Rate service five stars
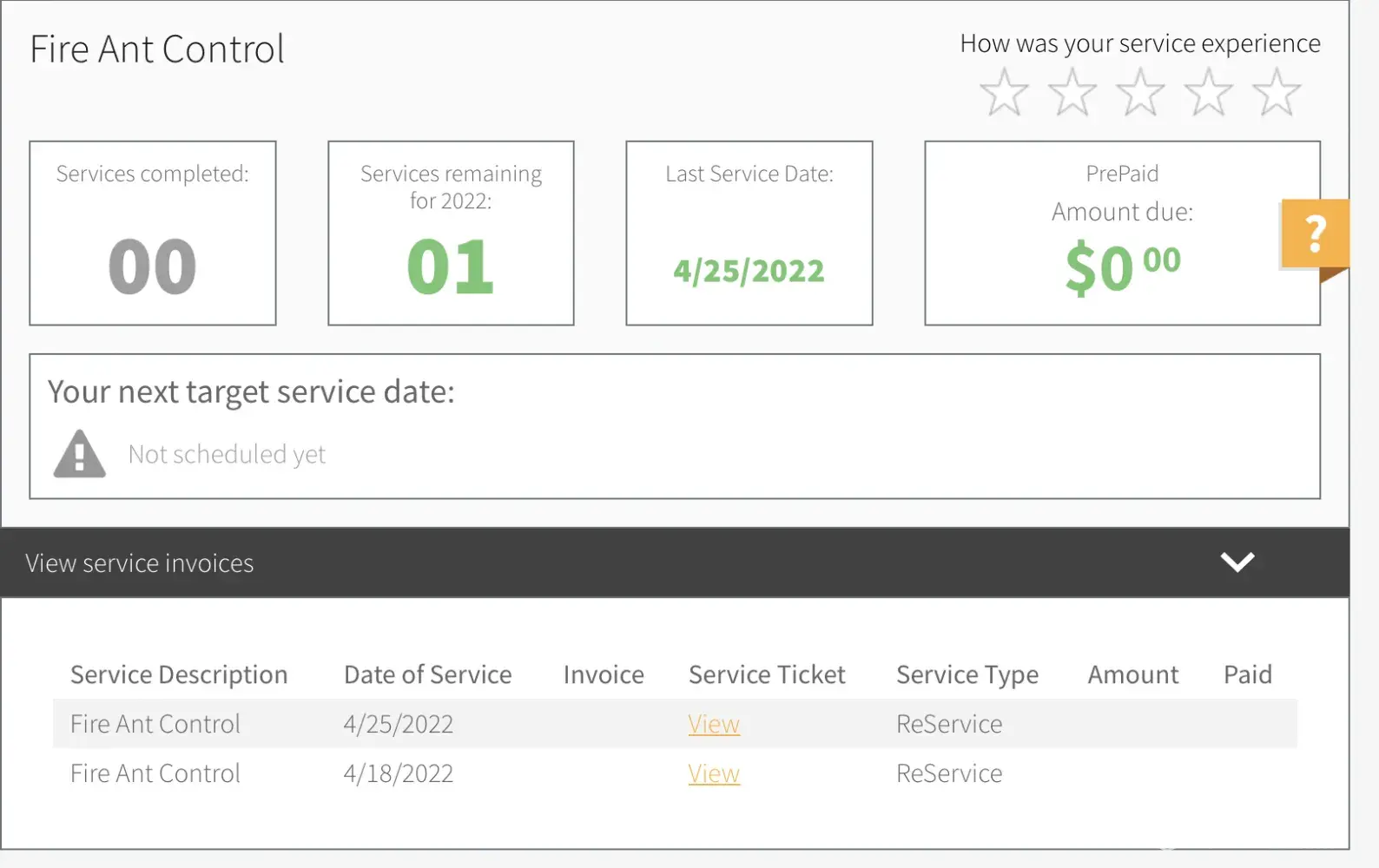 click(x=1276, y=92)
